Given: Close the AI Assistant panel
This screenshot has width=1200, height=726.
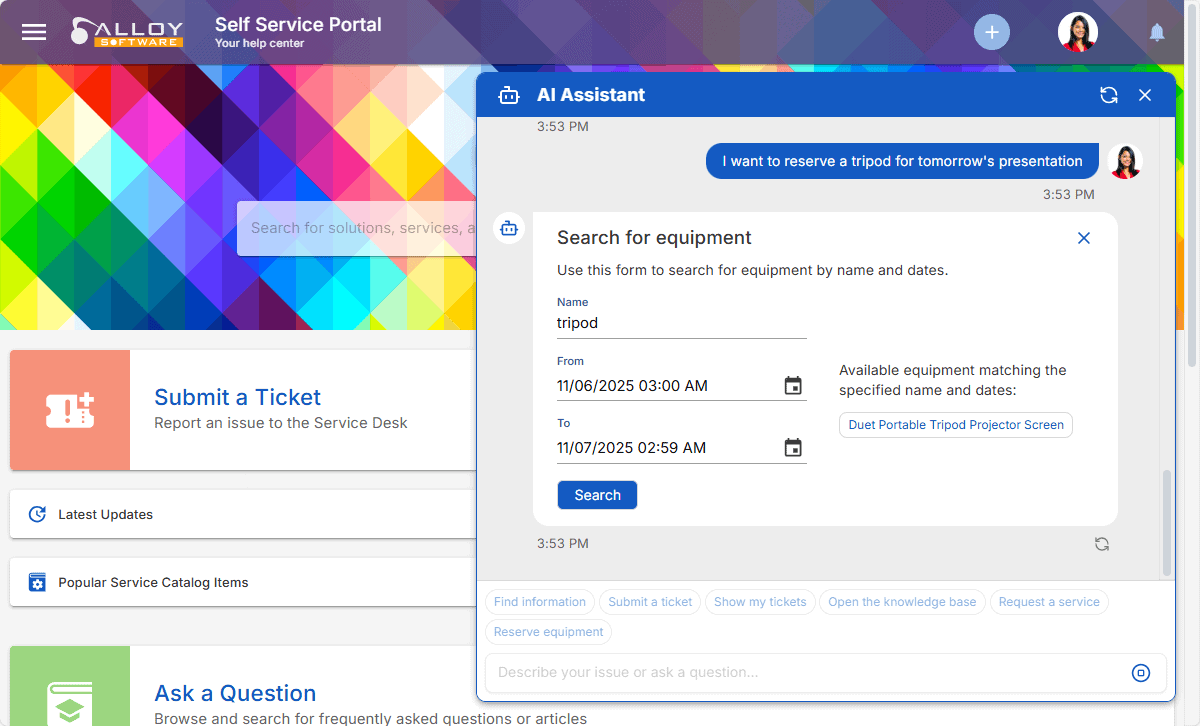Looking at the screenshot, I should 1145,95.
